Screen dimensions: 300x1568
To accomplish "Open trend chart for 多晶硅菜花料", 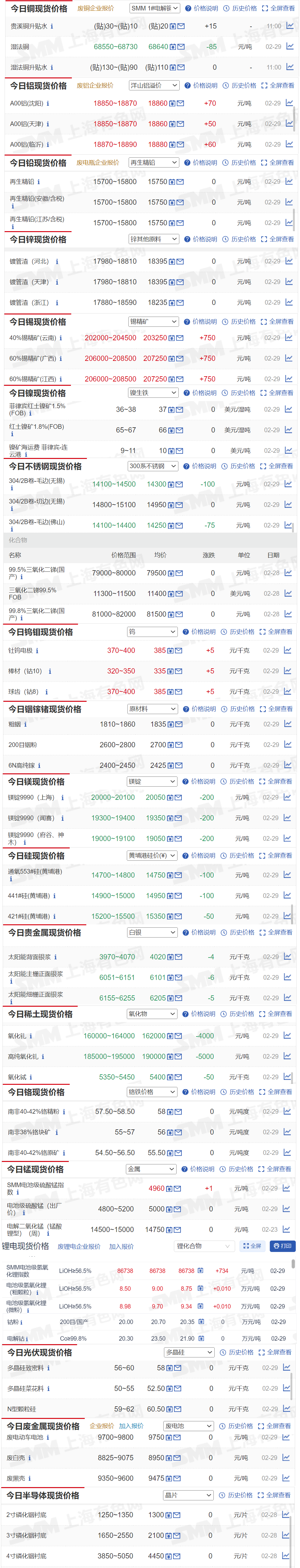I will (x=287, y=1388).
